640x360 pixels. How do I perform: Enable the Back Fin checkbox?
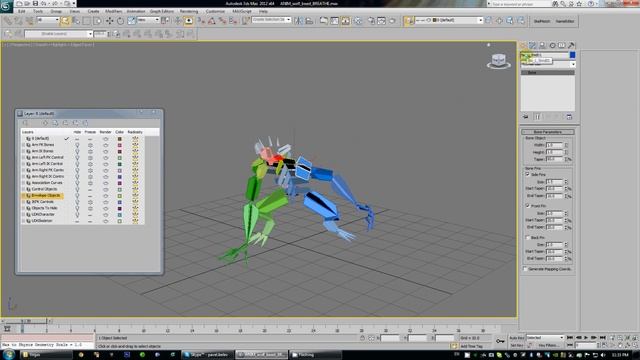[x=527, y=237]
